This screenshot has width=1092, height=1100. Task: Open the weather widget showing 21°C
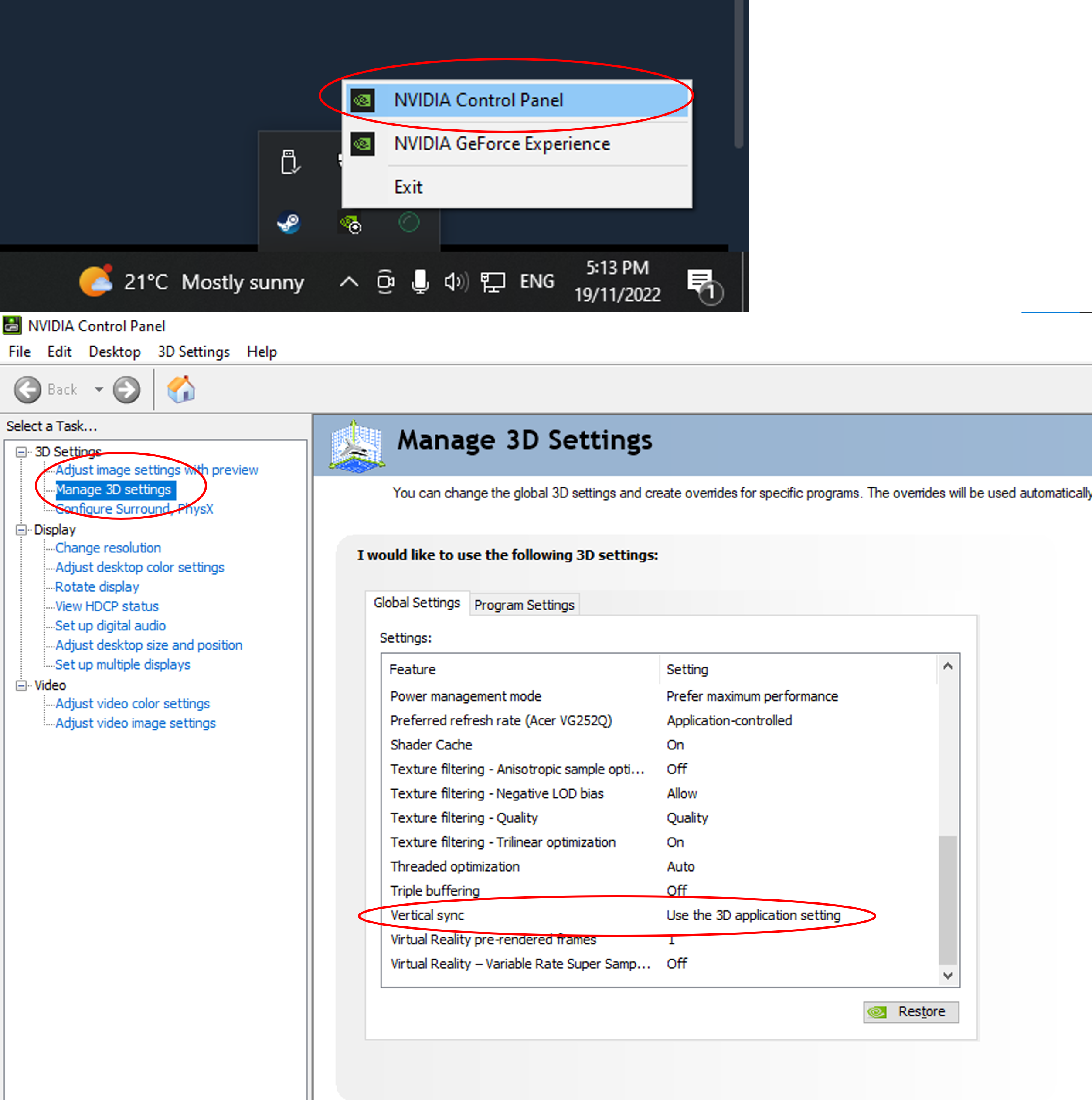tap(192, 282)
